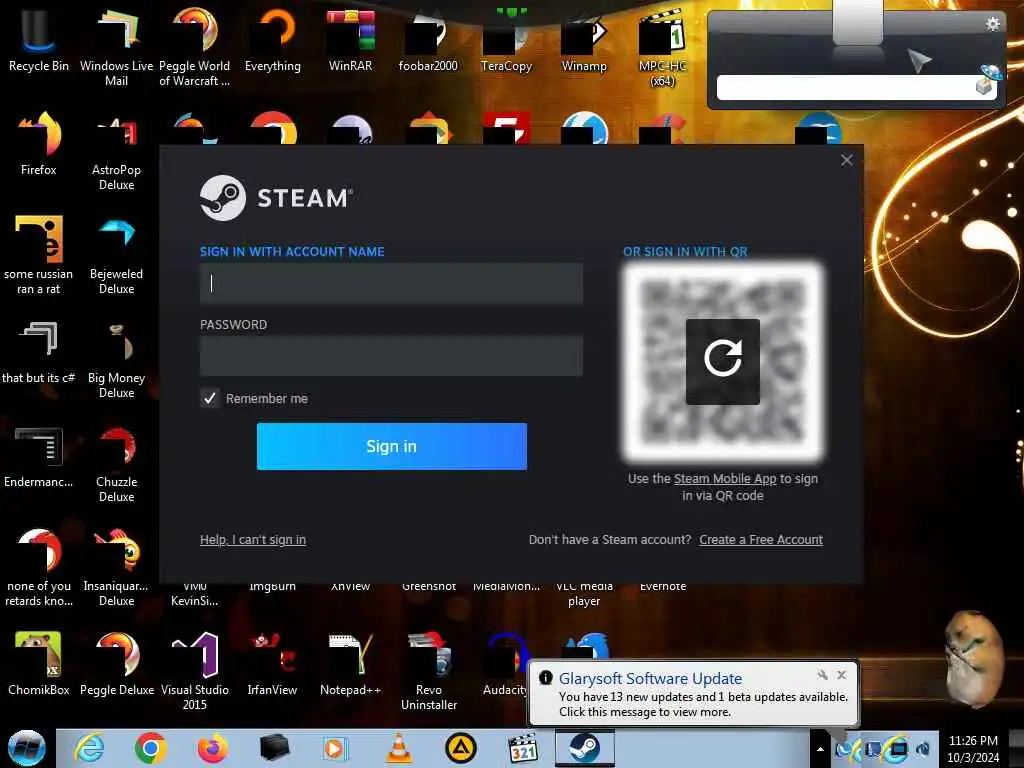1024x768 pixels.
Task: Focus the Steam password field
Action: coord(391,356)
